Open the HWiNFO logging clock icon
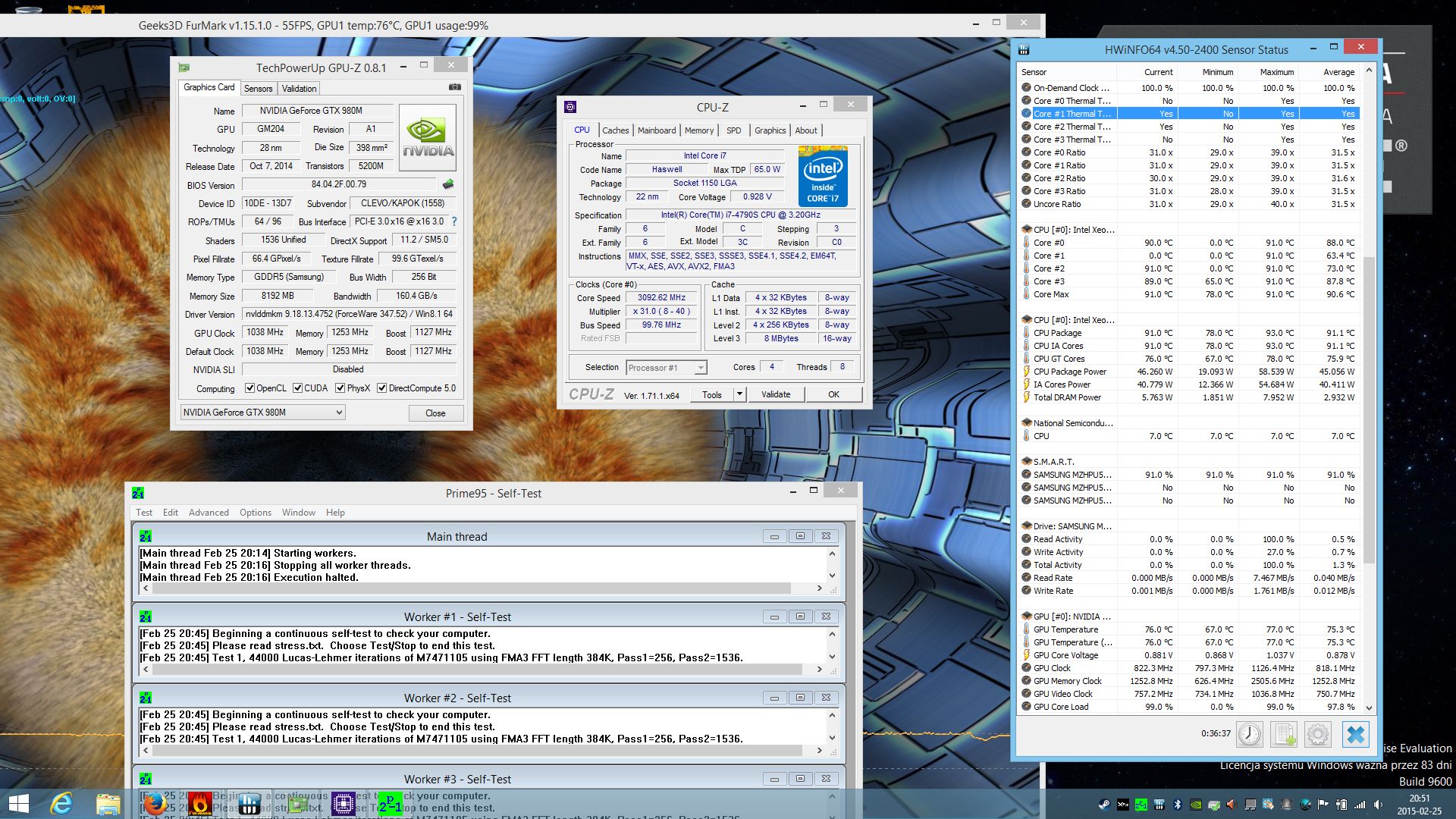1456x819 pixels. tap(1250, 734)
